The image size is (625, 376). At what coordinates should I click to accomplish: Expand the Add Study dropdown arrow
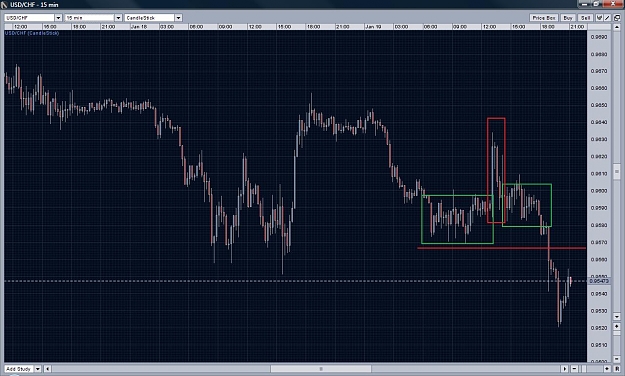(x=38, y=369)
